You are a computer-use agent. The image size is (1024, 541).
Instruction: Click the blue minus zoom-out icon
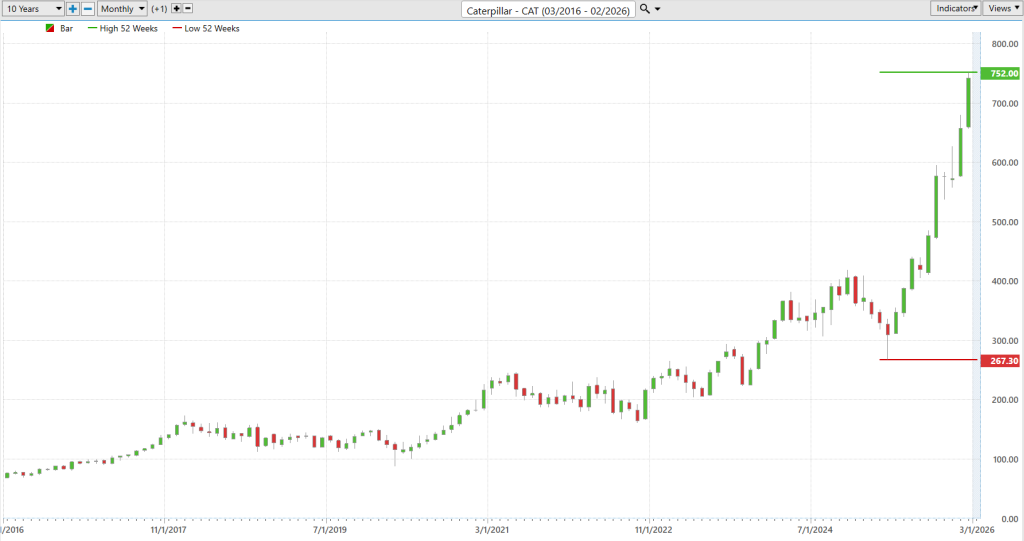click(88, 8)
